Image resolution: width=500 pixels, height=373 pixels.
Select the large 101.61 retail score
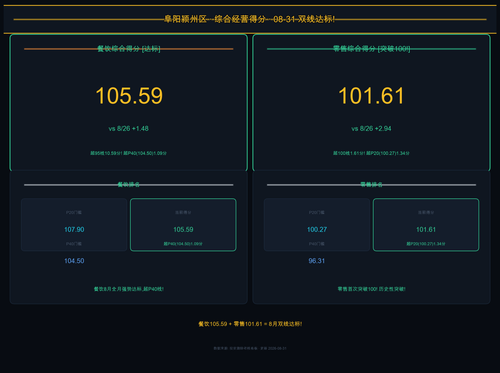[371, 96]
